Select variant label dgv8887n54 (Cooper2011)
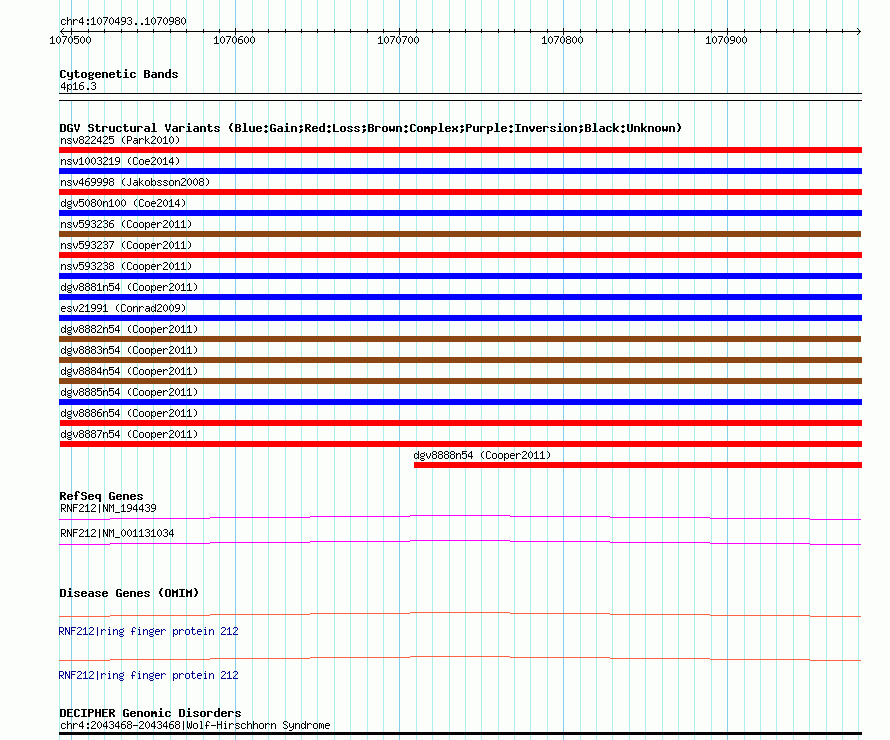The image size is (890, 740). [x=129, y=434]
